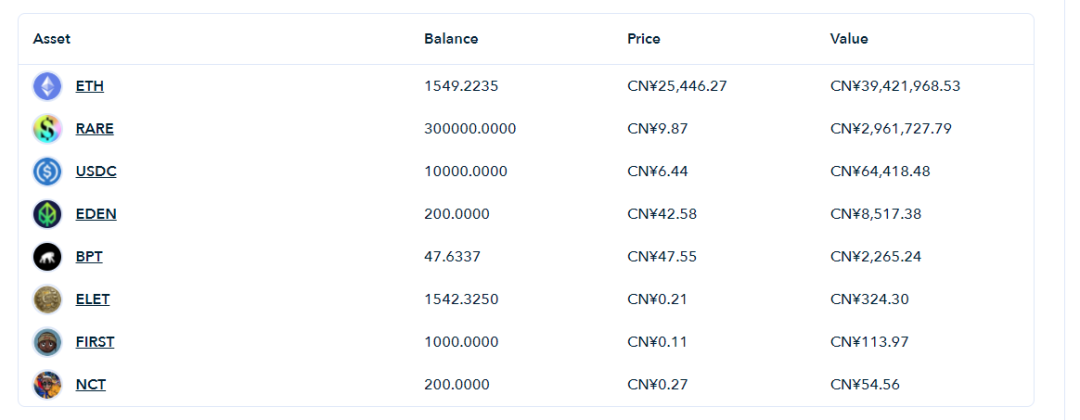
Task: Click the Price column header
Action: (644, 39)
